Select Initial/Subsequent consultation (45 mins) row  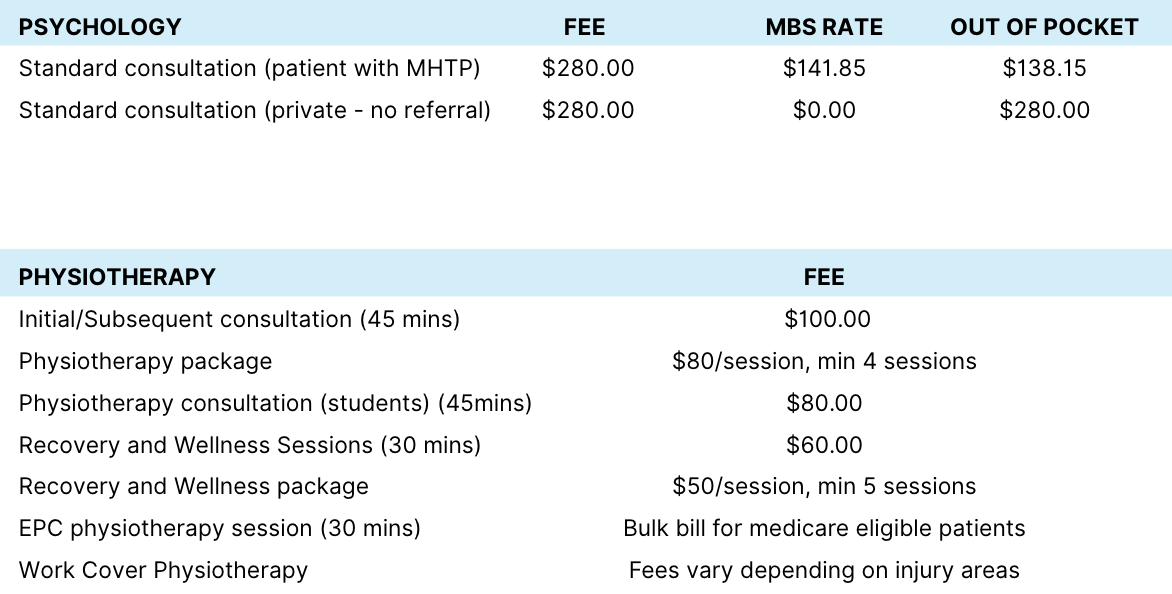point(239,320)
